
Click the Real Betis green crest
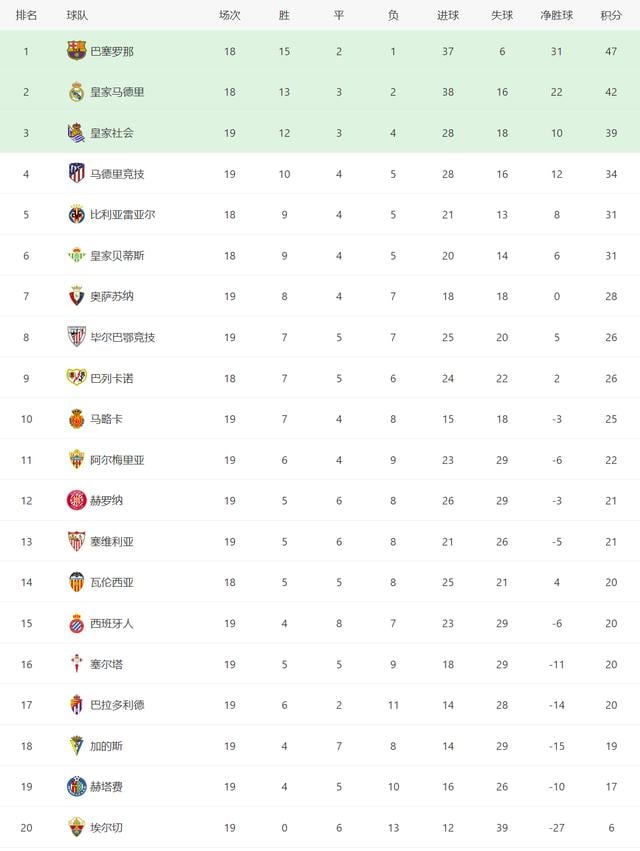[x=76, y=255]
